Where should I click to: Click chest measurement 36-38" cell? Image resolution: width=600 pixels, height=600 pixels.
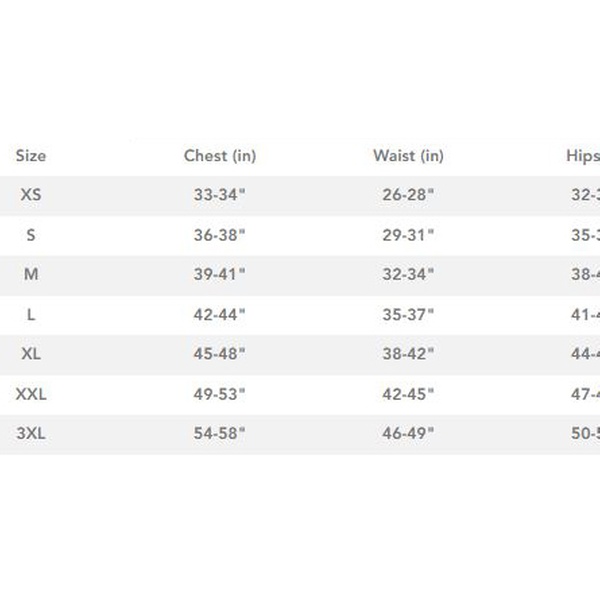(219, 235)
